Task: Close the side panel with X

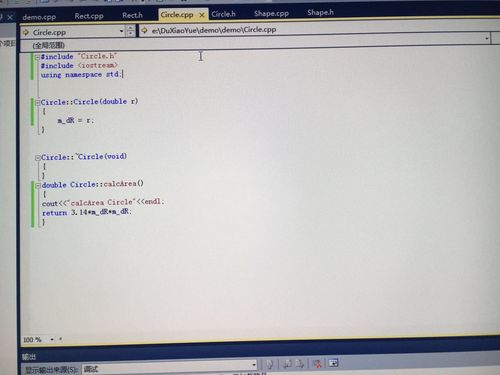Action: tap(10, 17)
